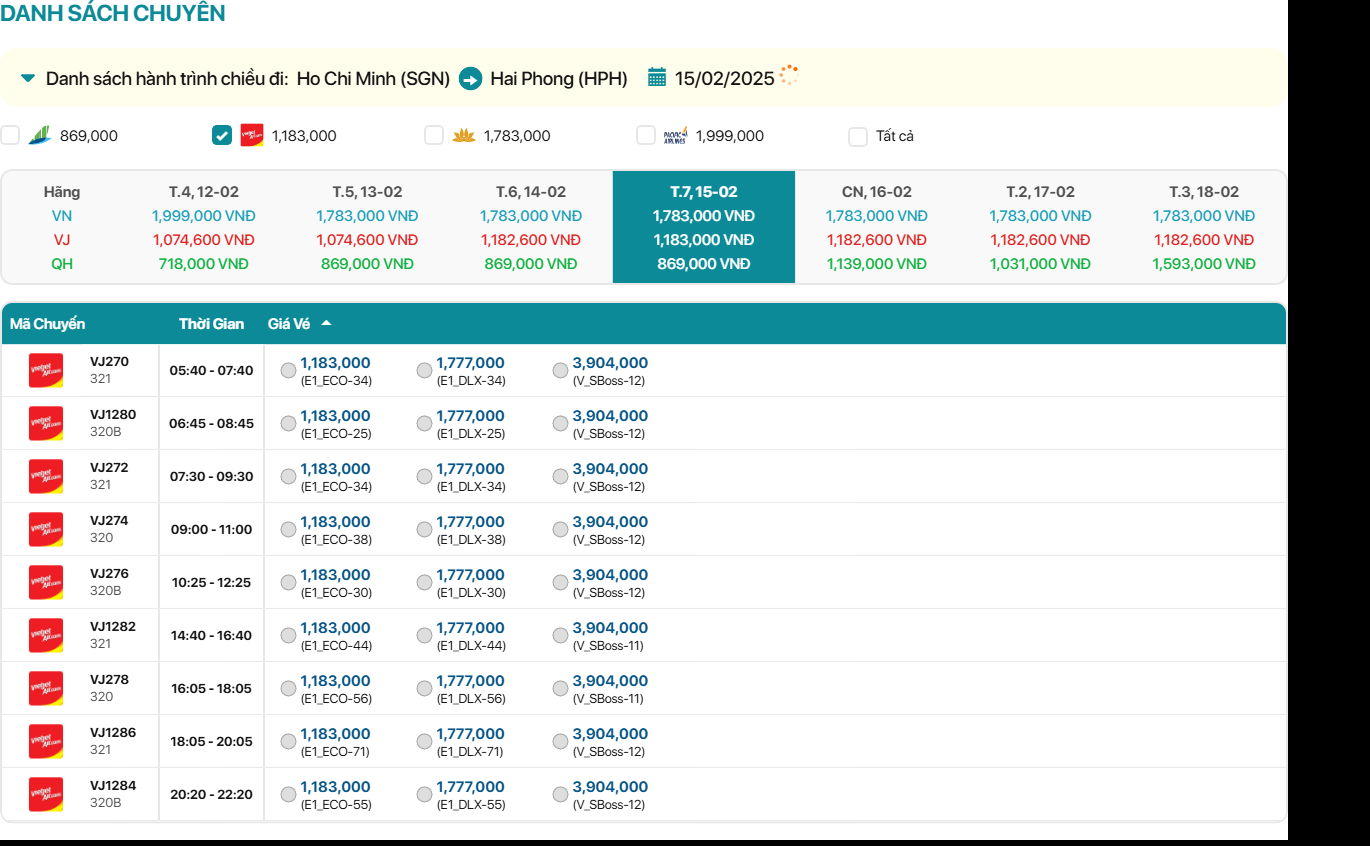Click the Vietjet logo for flight VJ270
1370x846 pixels.
click(x=46, y=371)
